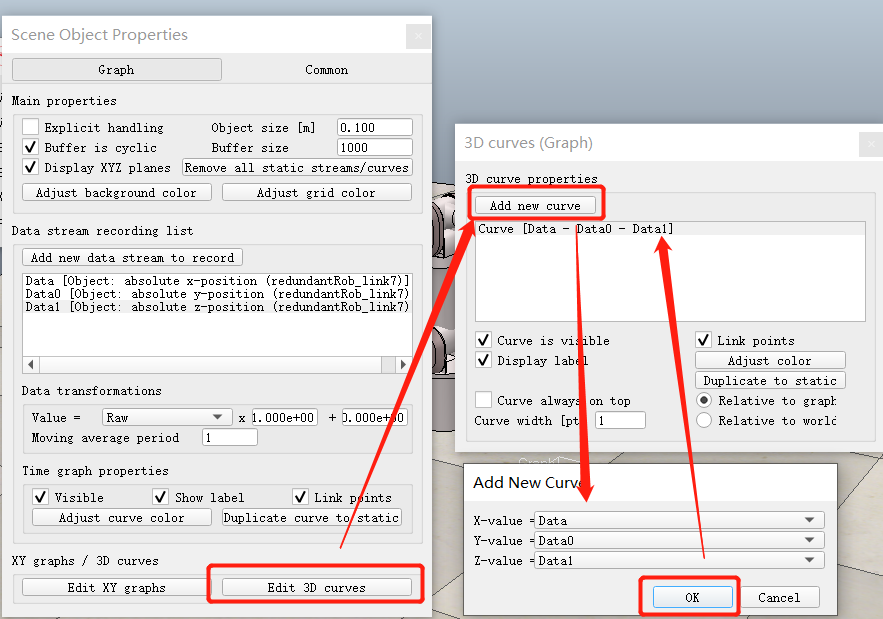The width and height of the screenshot is (883, 619).
Task: Open the Z-value dropdown
Action: coord(679,560)
